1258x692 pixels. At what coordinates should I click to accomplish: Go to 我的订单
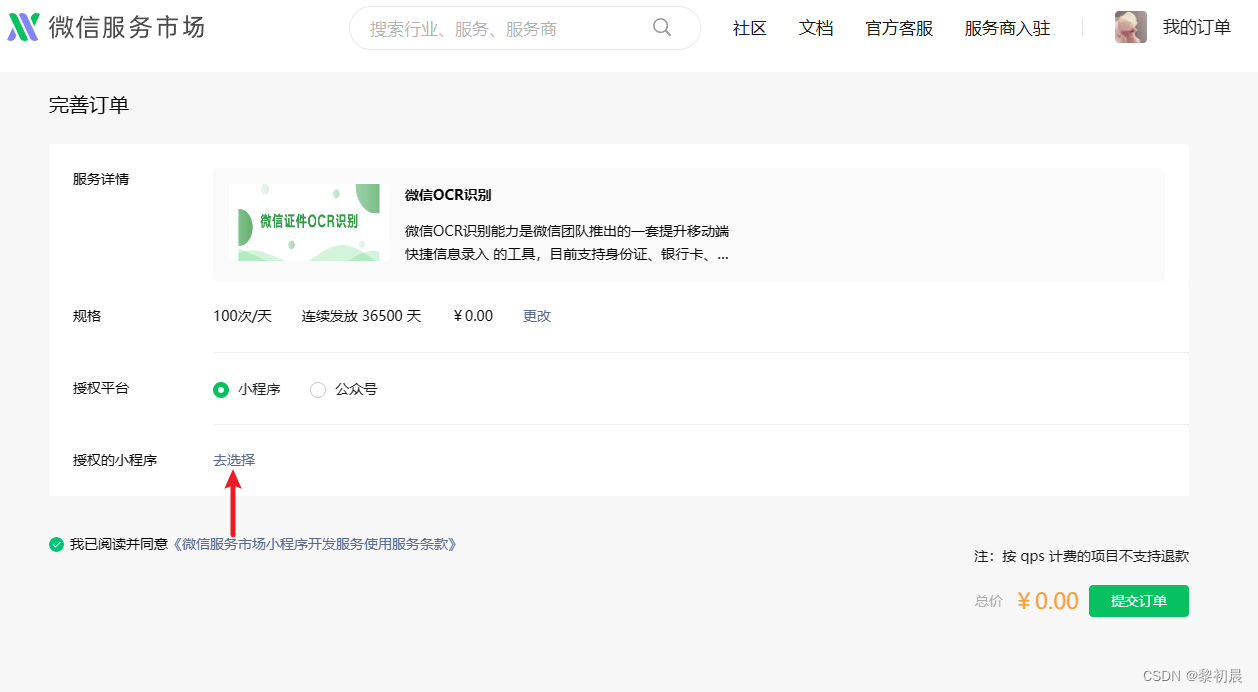pyautogui.click(x=1197, y=27)
